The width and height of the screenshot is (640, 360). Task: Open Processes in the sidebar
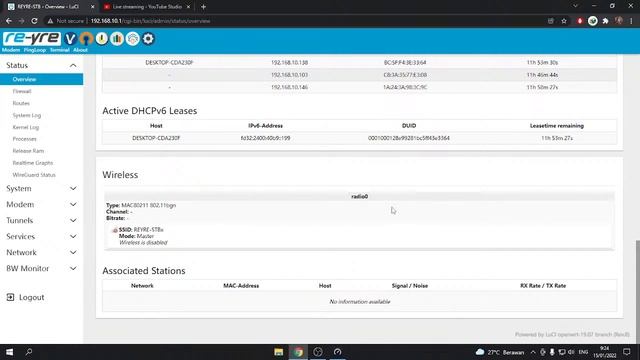24,139
